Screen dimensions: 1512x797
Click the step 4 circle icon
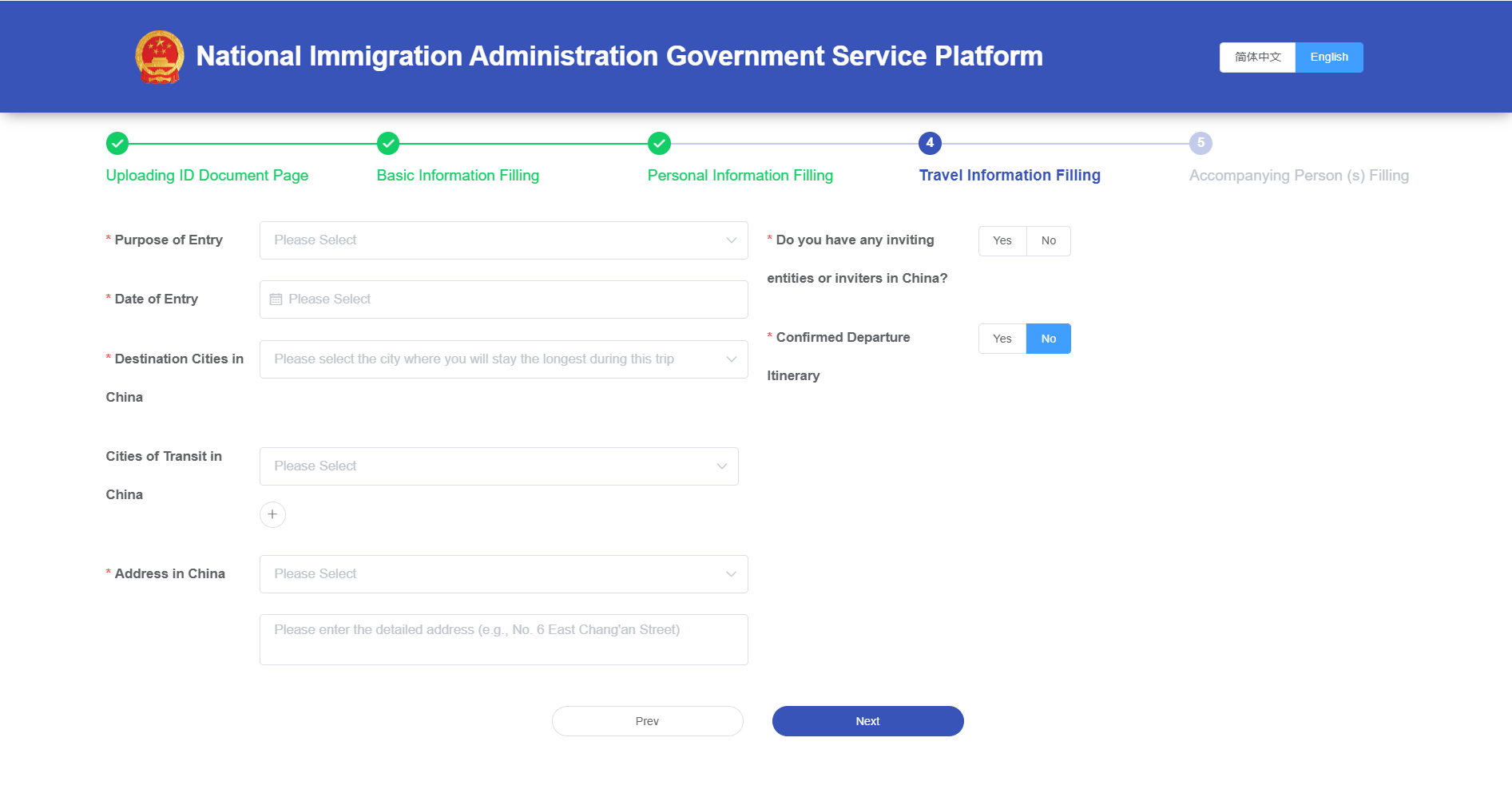pos(930,144)
